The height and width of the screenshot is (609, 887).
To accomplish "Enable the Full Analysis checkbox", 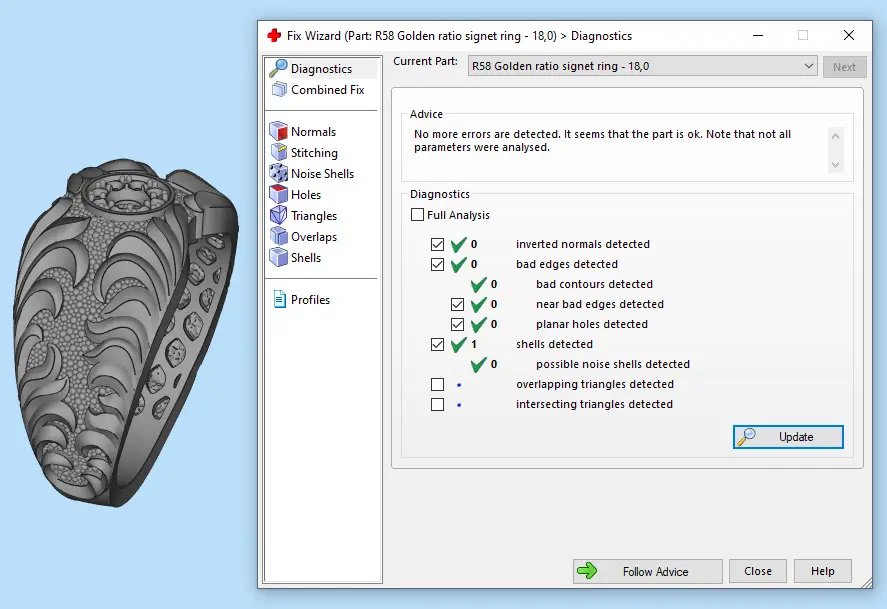I will (x=417, y=215).
